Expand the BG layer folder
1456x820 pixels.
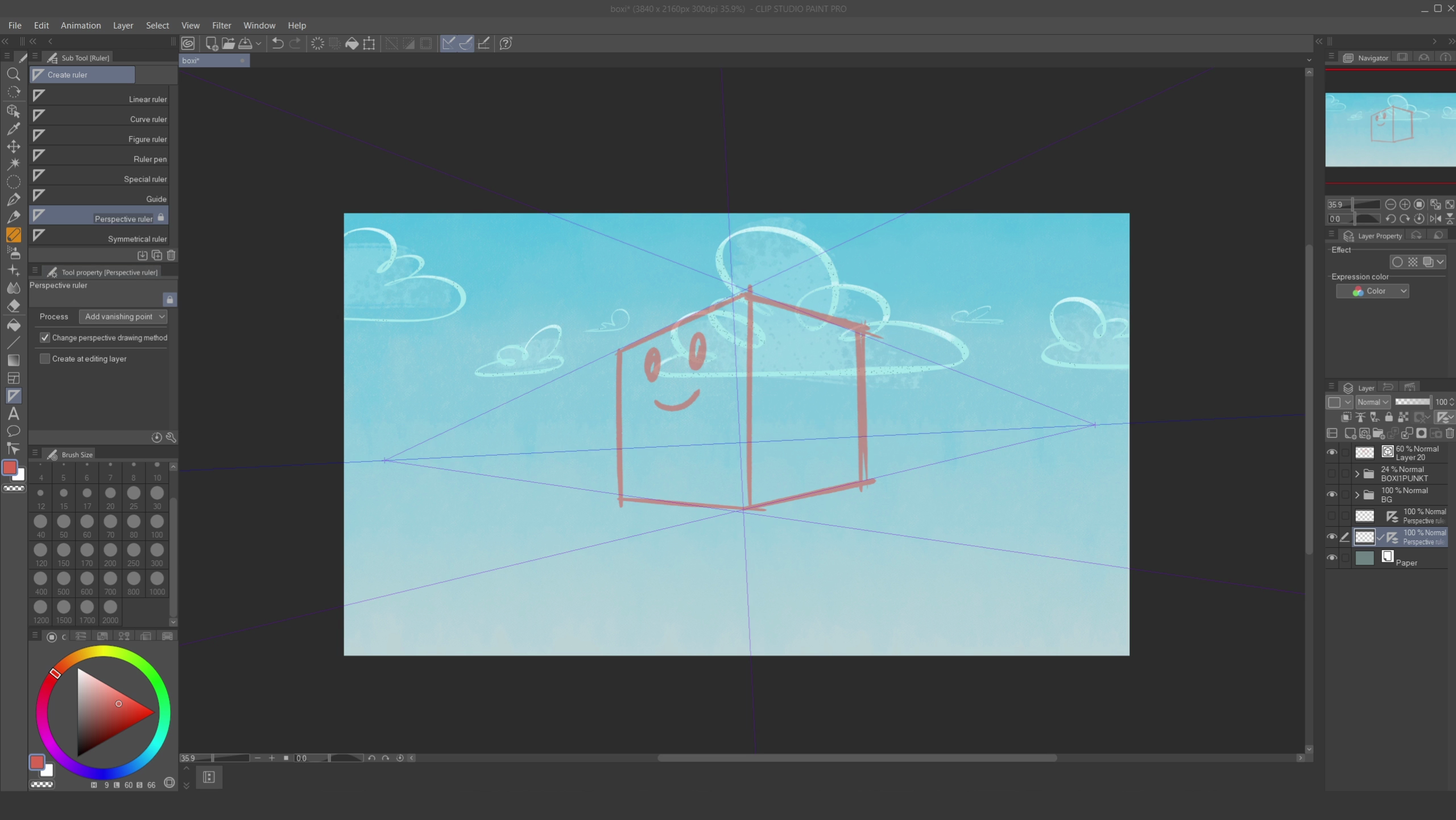[x=1358, y=495]
